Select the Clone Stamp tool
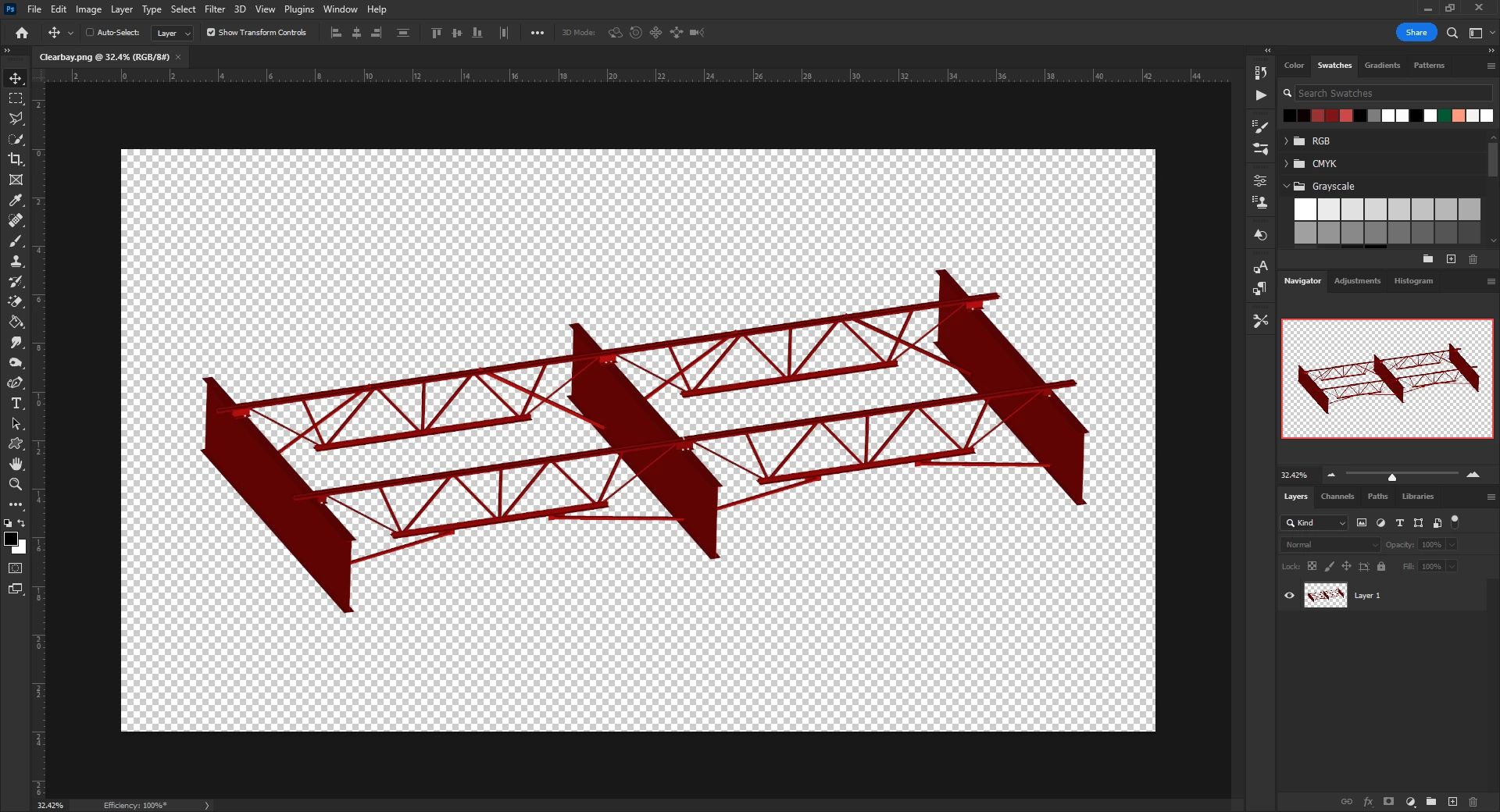This screenshot has height=812, width=1500. coord(16,261)
